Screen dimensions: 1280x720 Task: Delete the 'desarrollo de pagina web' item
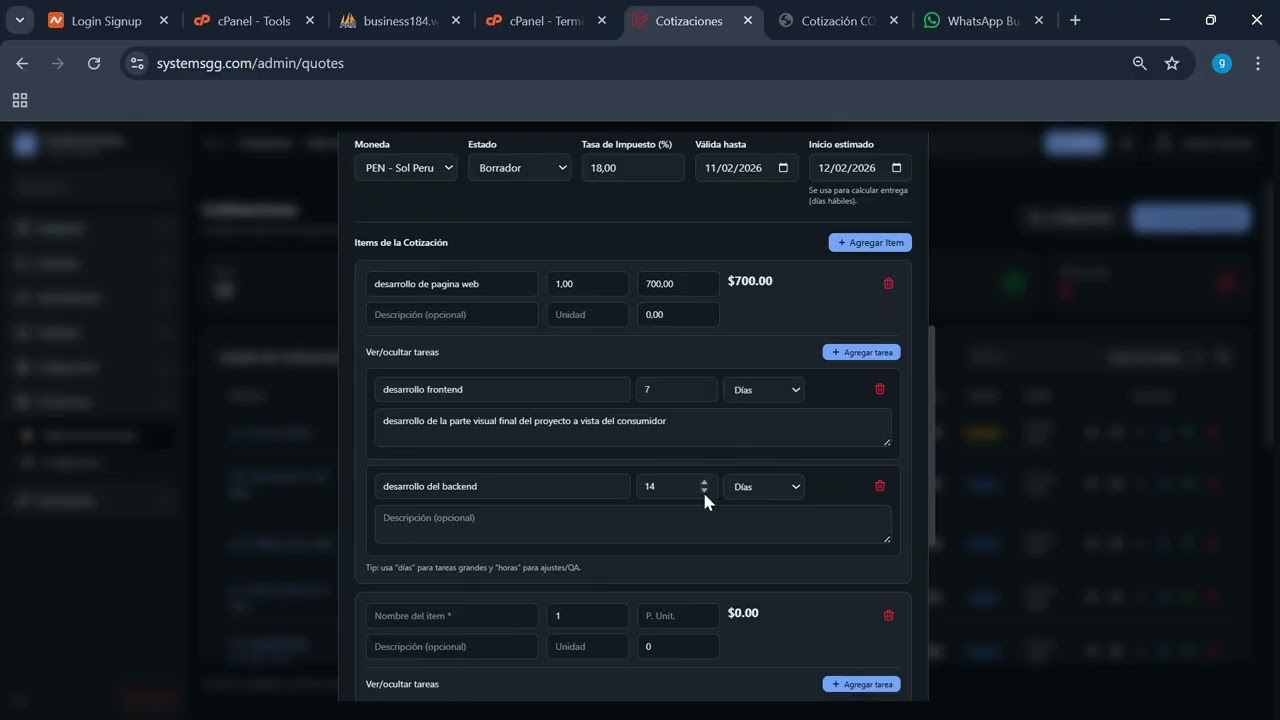point(888,284)
